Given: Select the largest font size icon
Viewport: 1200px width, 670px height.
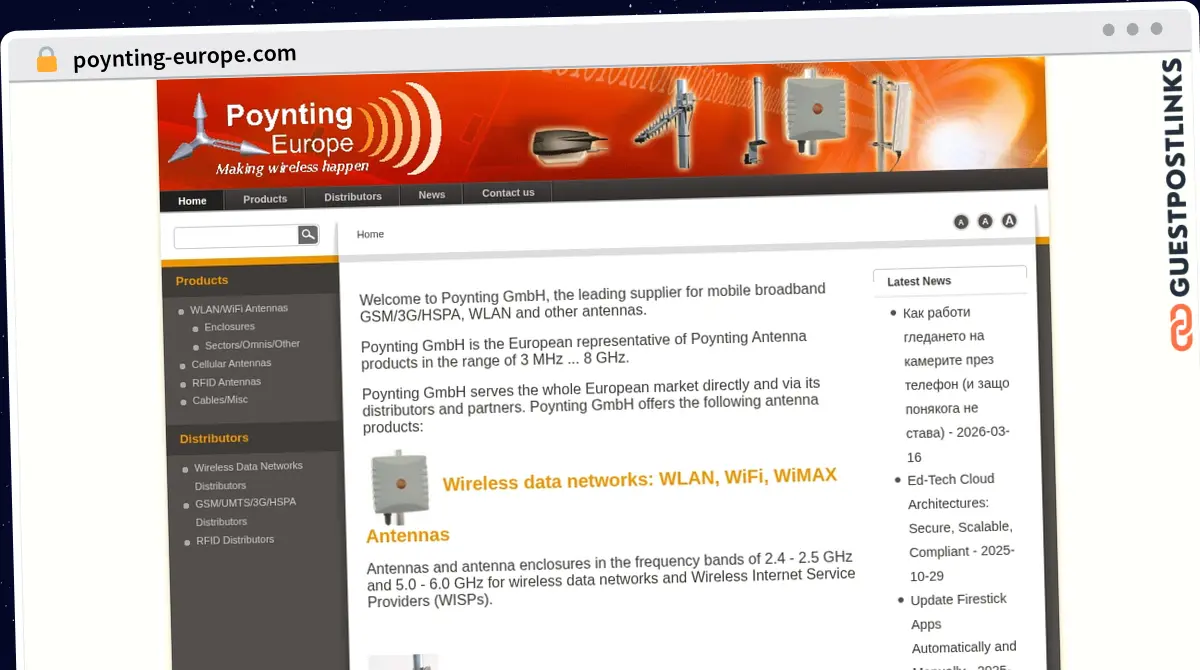Looking at the screenshot, I should tap(1009, 220).
